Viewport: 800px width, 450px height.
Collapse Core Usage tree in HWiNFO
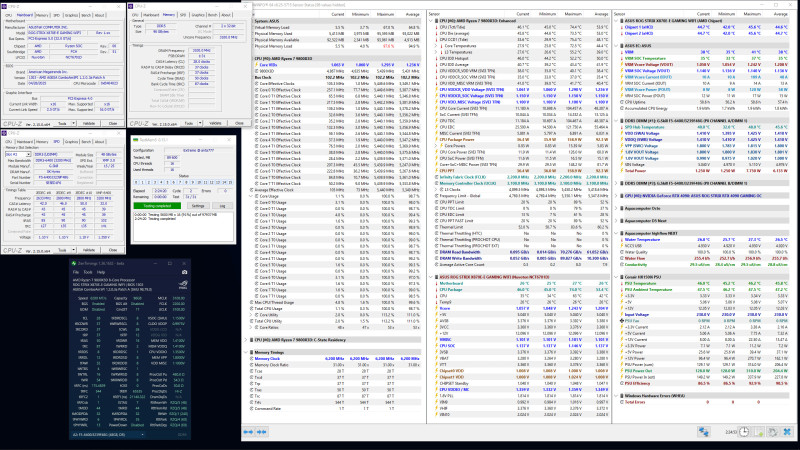[x=251, y=196]
